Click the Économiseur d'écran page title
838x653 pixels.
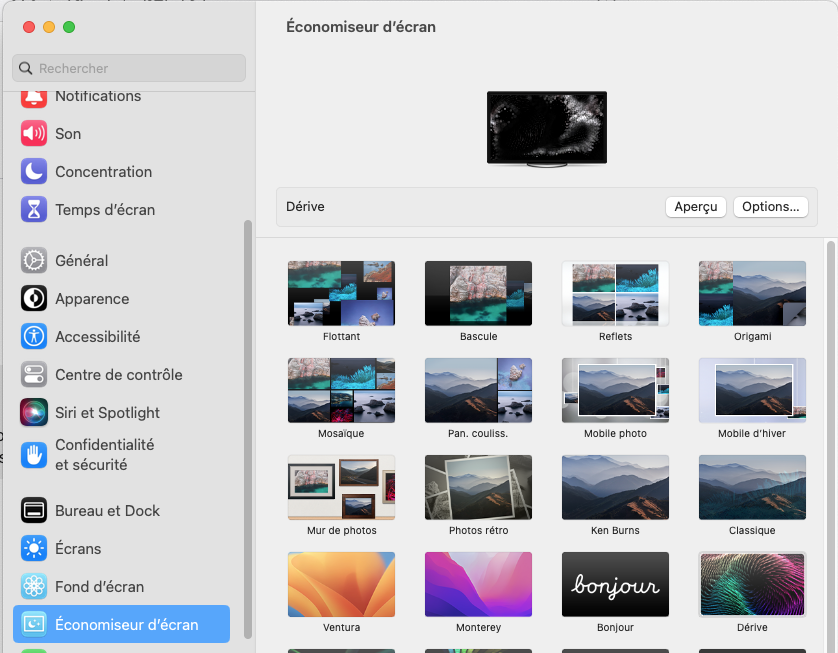[361, 27]
